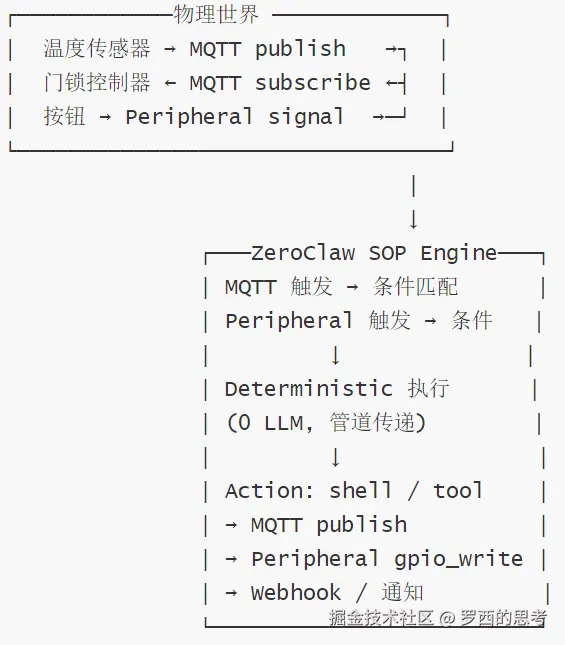The height and width of the screenshot is (645, 565).
Task: Click the MQTT publish text in top box
Action: point(268,49)
